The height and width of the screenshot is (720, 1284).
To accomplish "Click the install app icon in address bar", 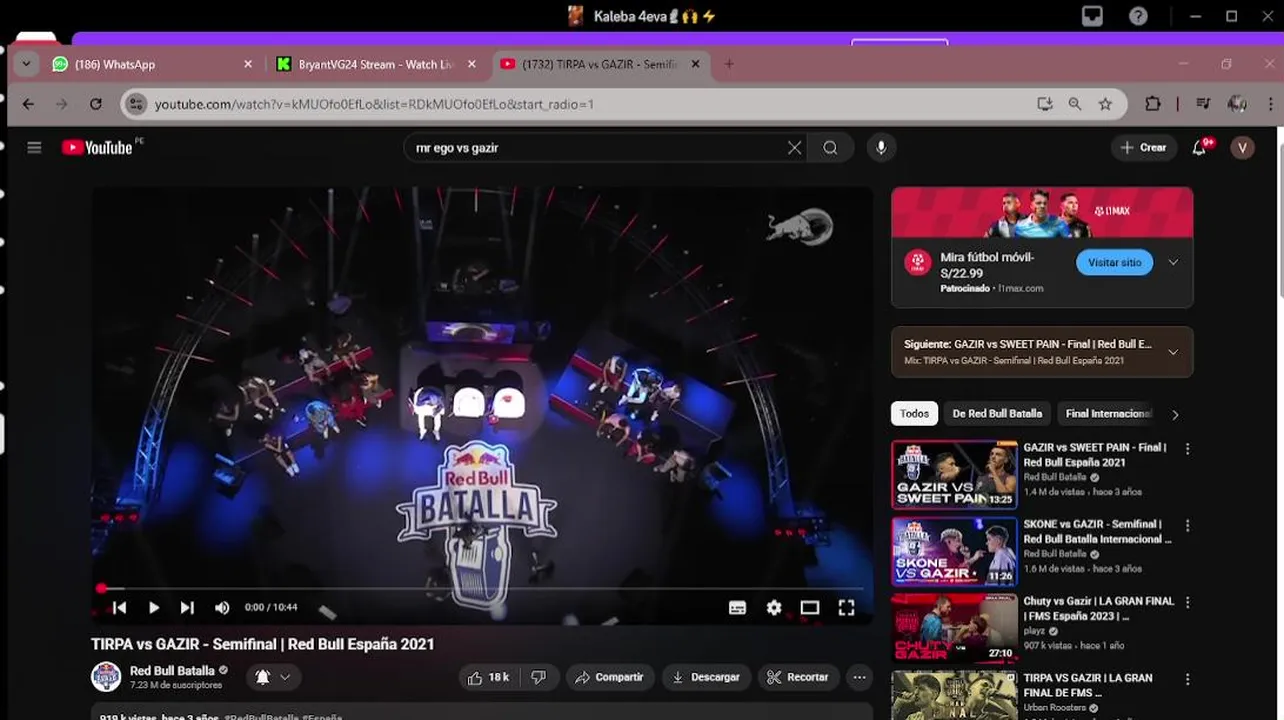I will point(1045,104).
